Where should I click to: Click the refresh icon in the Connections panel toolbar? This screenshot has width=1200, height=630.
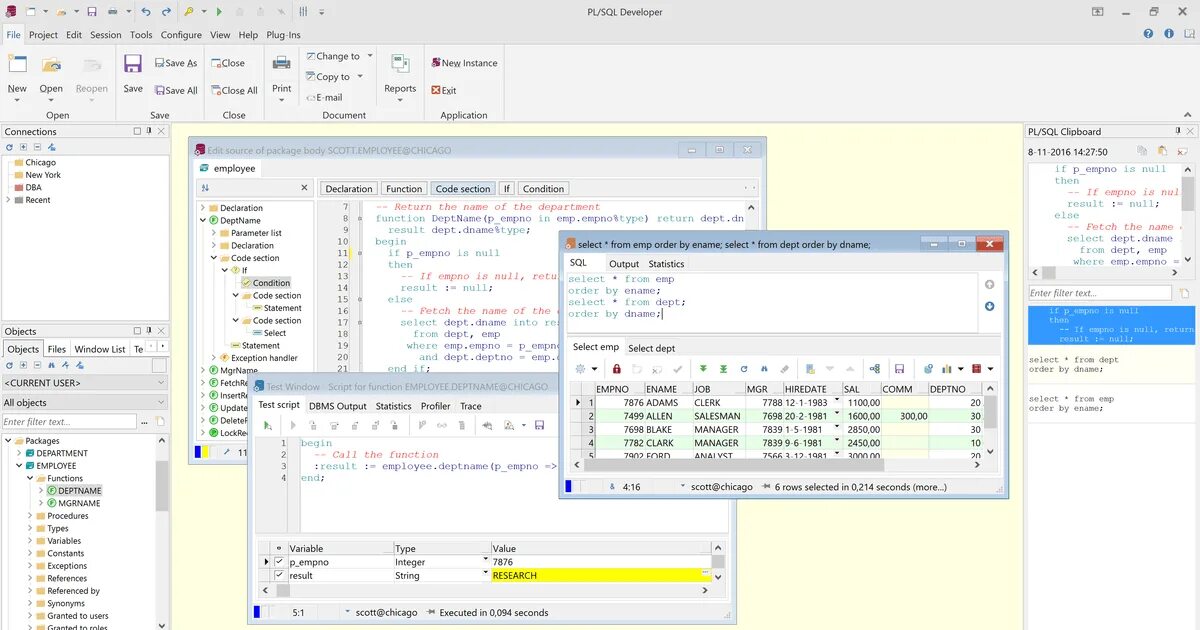(9, 147)
